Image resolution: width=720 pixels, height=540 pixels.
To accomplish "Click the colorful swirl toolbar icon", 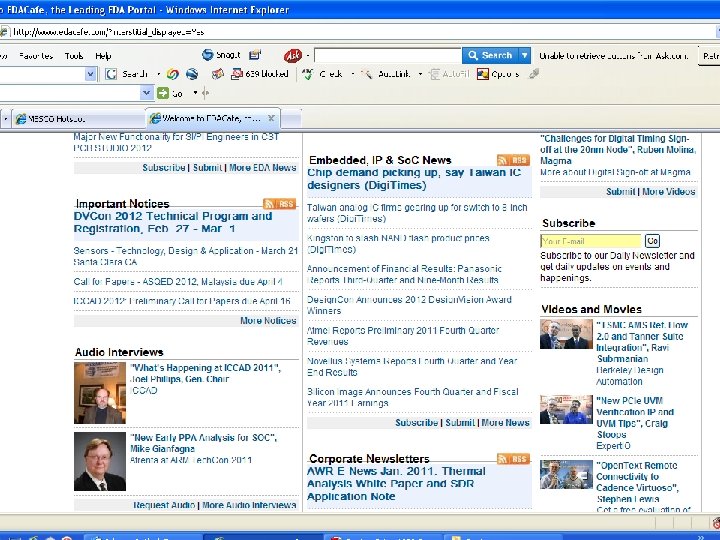I will [173, 74].
